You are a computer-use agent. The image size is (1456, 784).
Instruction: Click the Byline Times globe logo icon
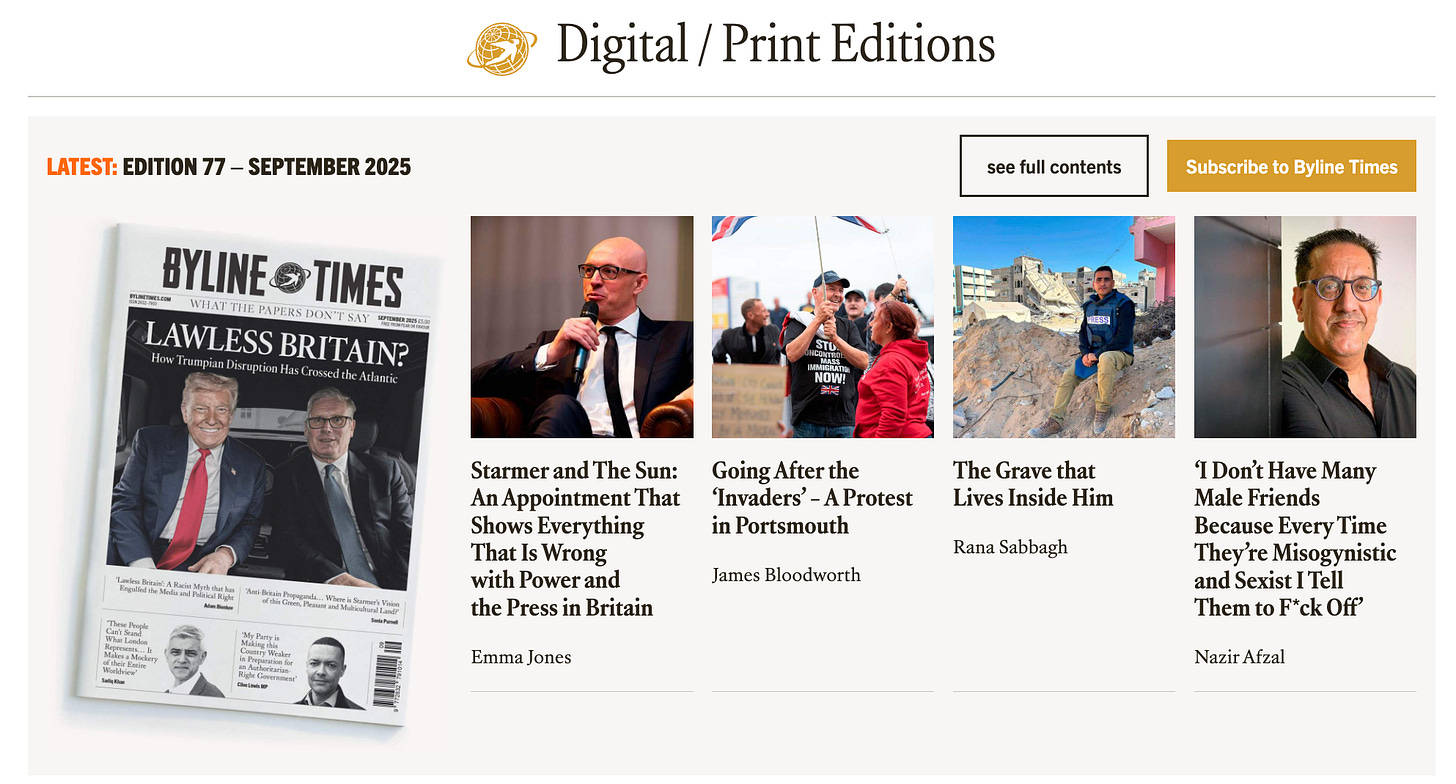tap(501, 47)
